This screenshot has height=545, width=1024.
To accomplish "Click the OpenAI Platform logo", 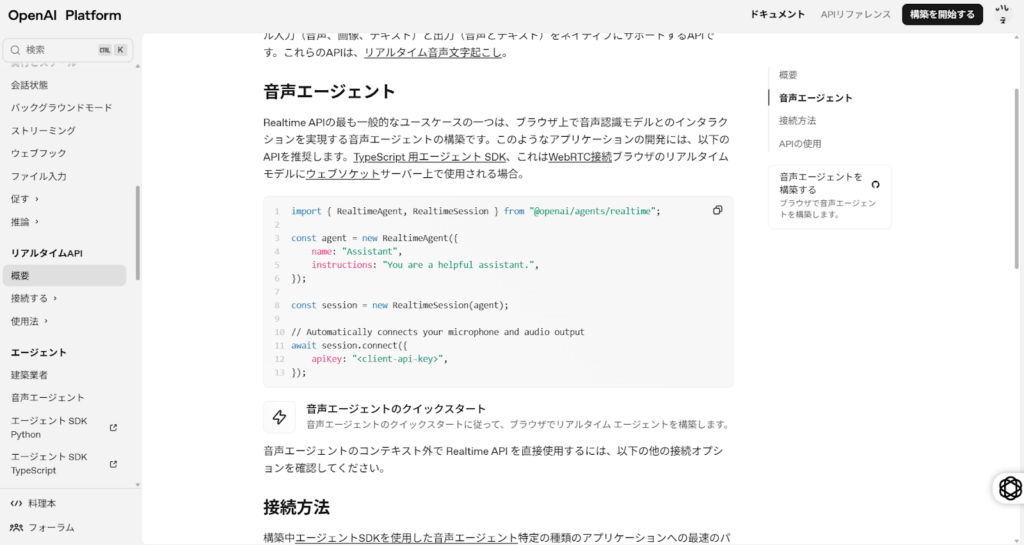I will pyautogui.click(x=65, y=15).
